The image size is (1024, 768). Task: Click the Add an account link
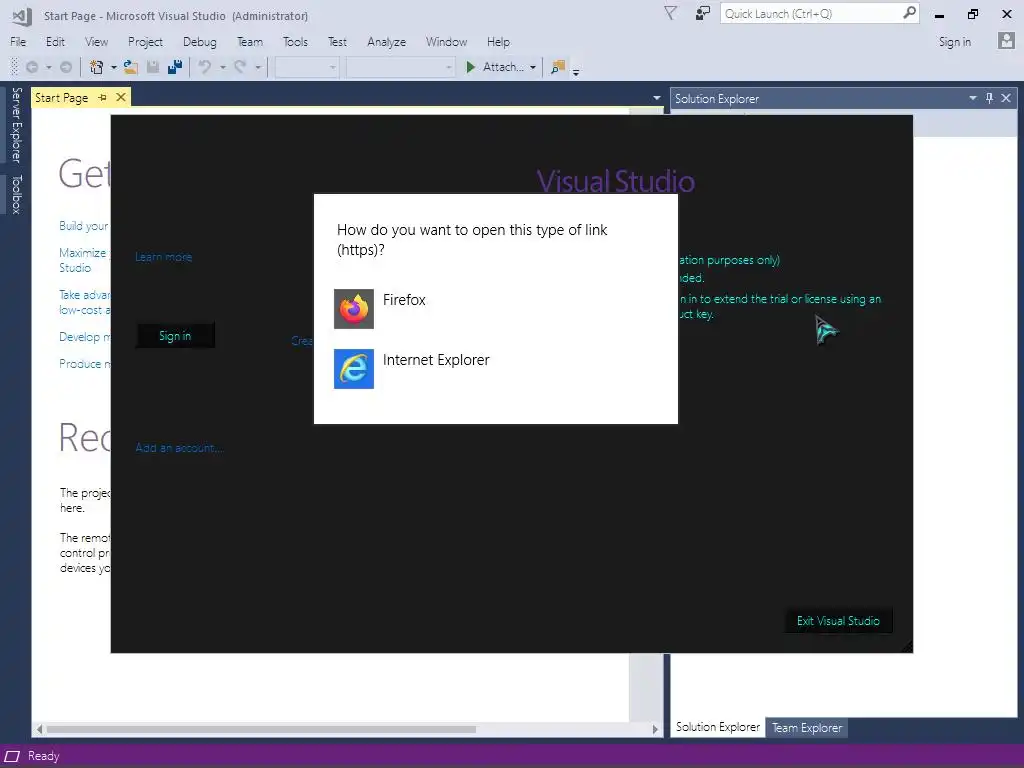[x=179, y=447]
